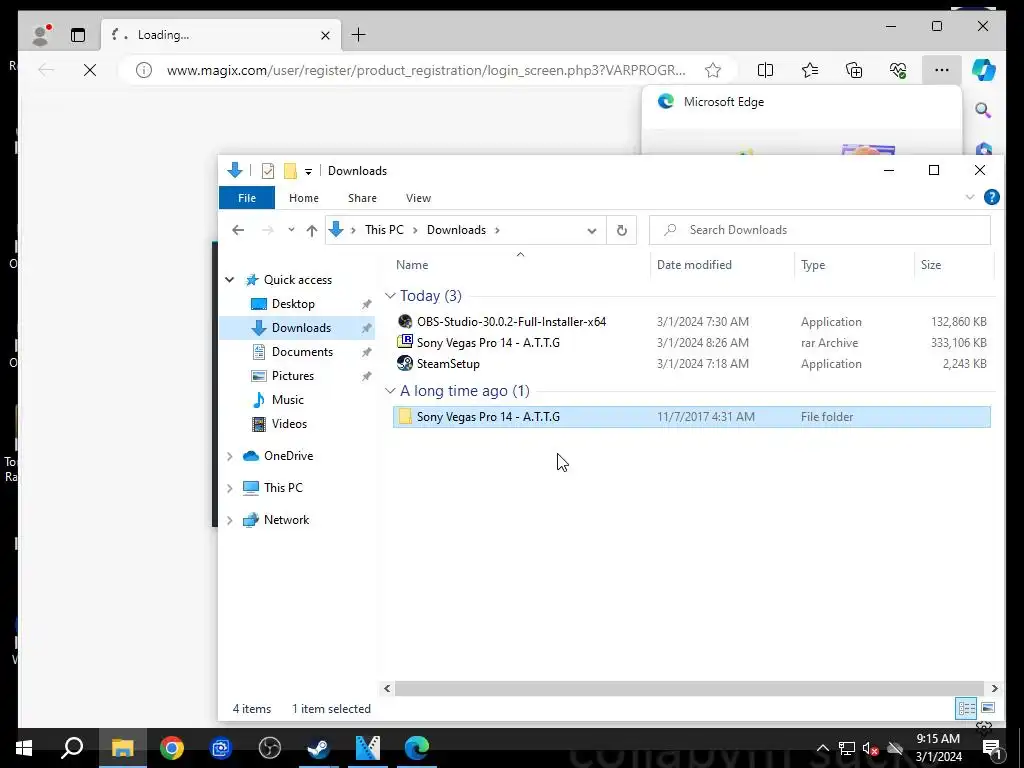Click Downloads in breadcrumb path
Image resolution: width=1024 pixels, height=768 pixels.
(x=456, y=230)
